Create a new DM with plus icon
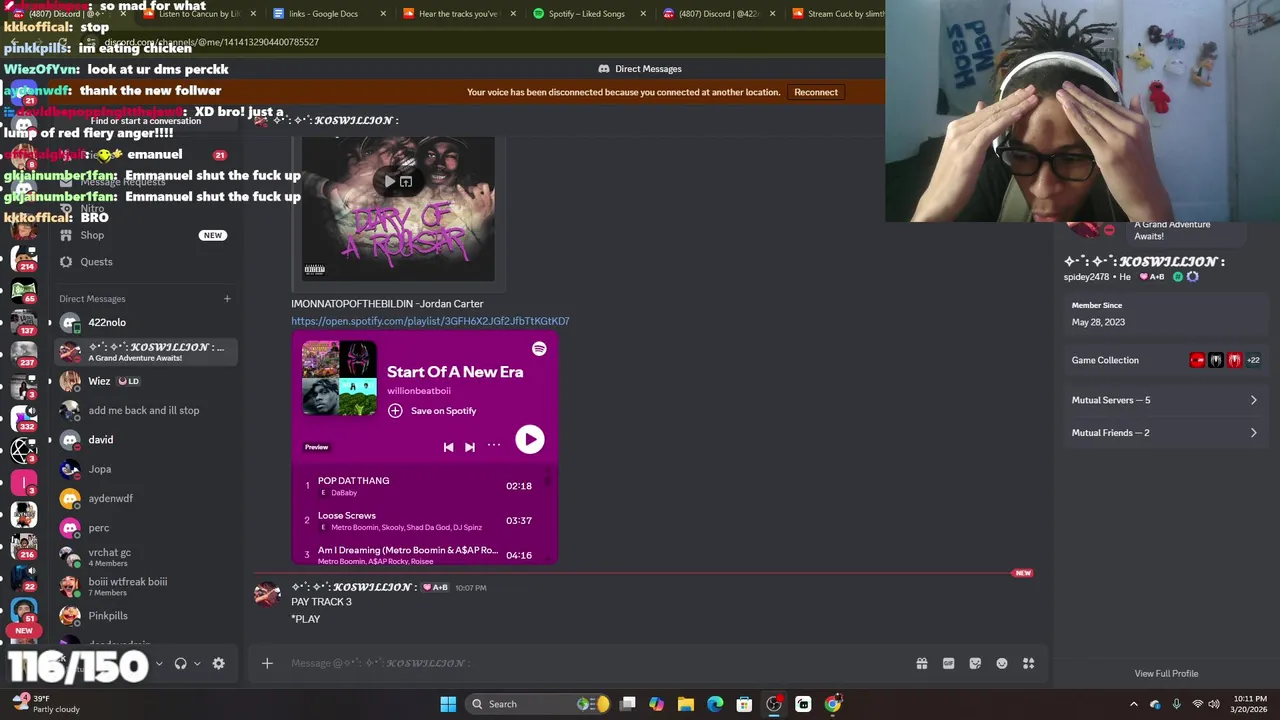Image resolution: width=1280 pixels, height=720 pixels. 227,299
